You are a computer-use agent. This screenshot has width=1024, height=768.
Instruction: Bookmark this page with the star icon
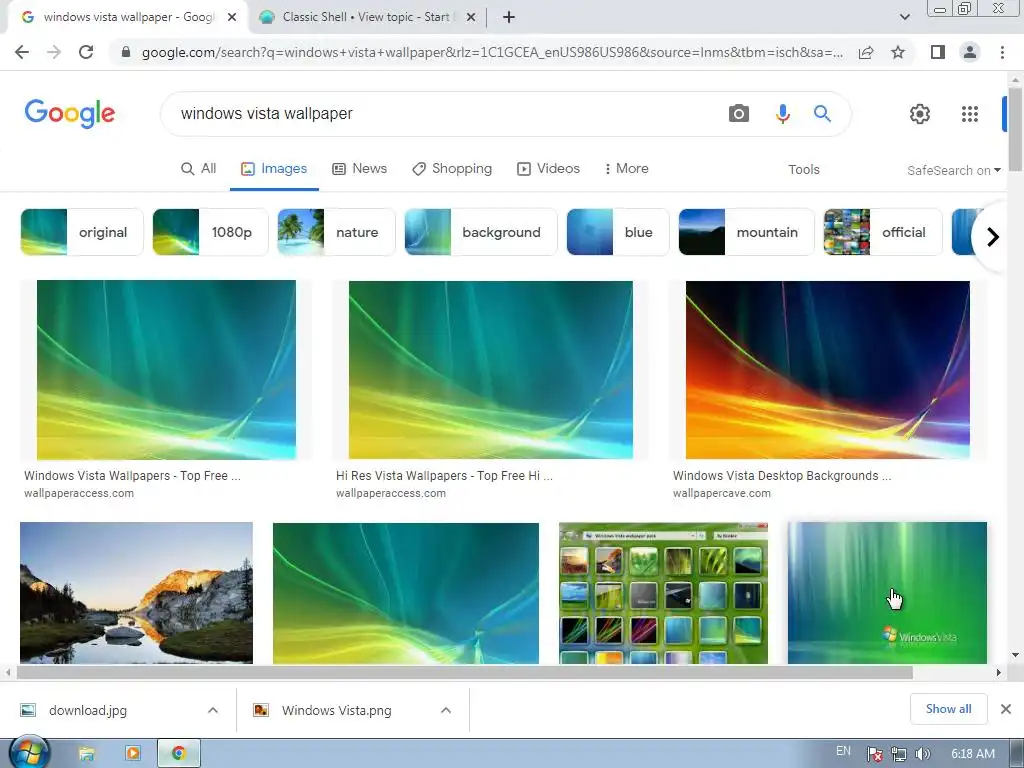(x=898, y=52)
